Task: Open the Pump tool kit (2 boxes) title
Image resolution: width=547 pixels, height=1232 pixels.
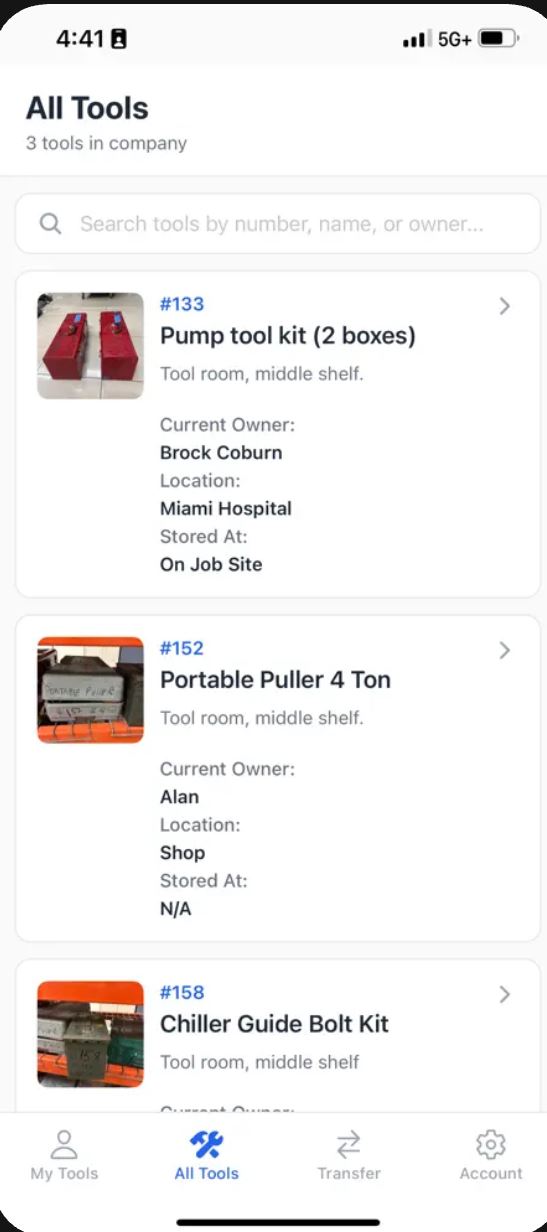Action: pyautogui.click(x=288, y=335)
